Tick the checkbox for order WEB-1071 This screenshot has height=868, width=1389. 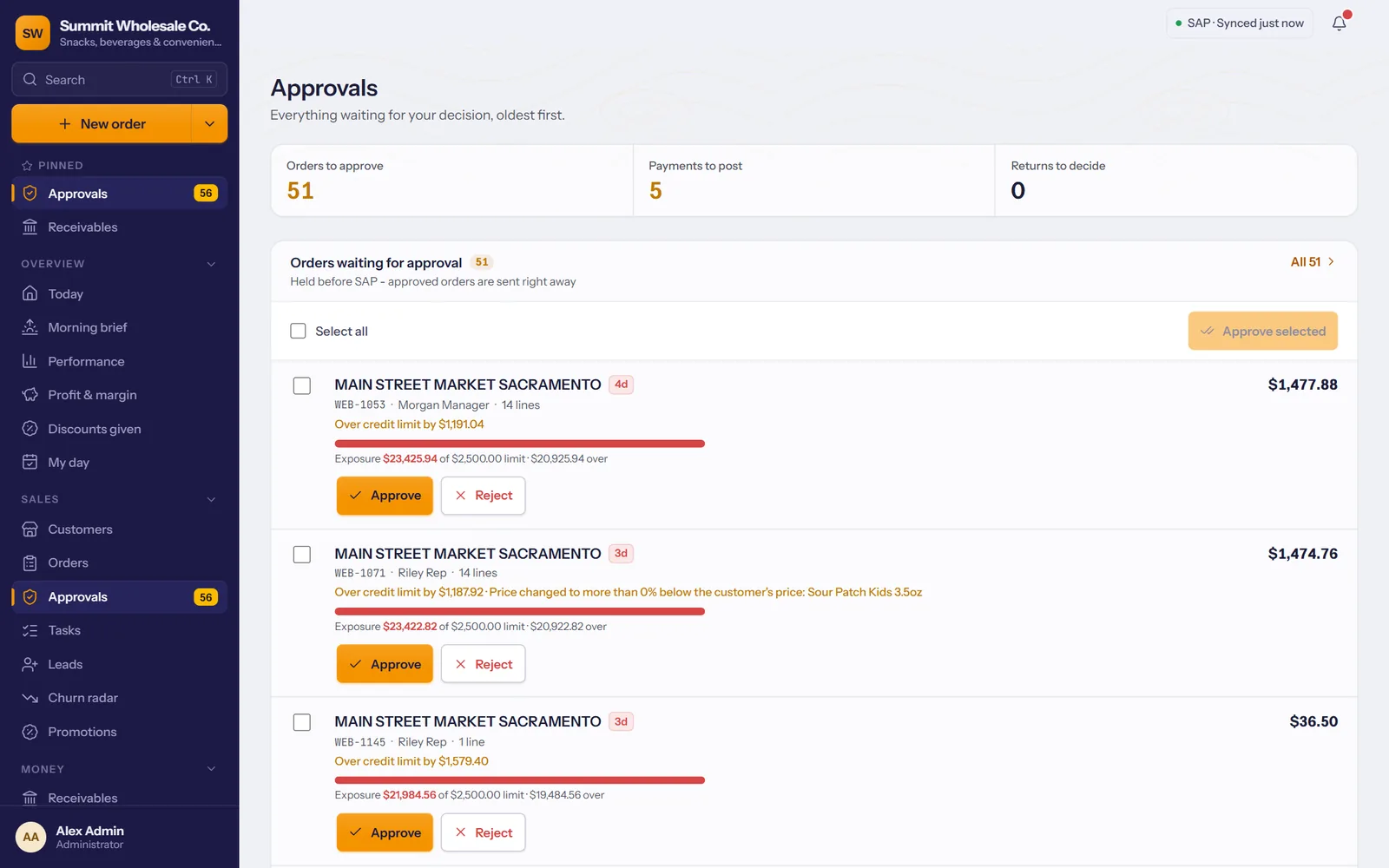(x=302, y=555)
